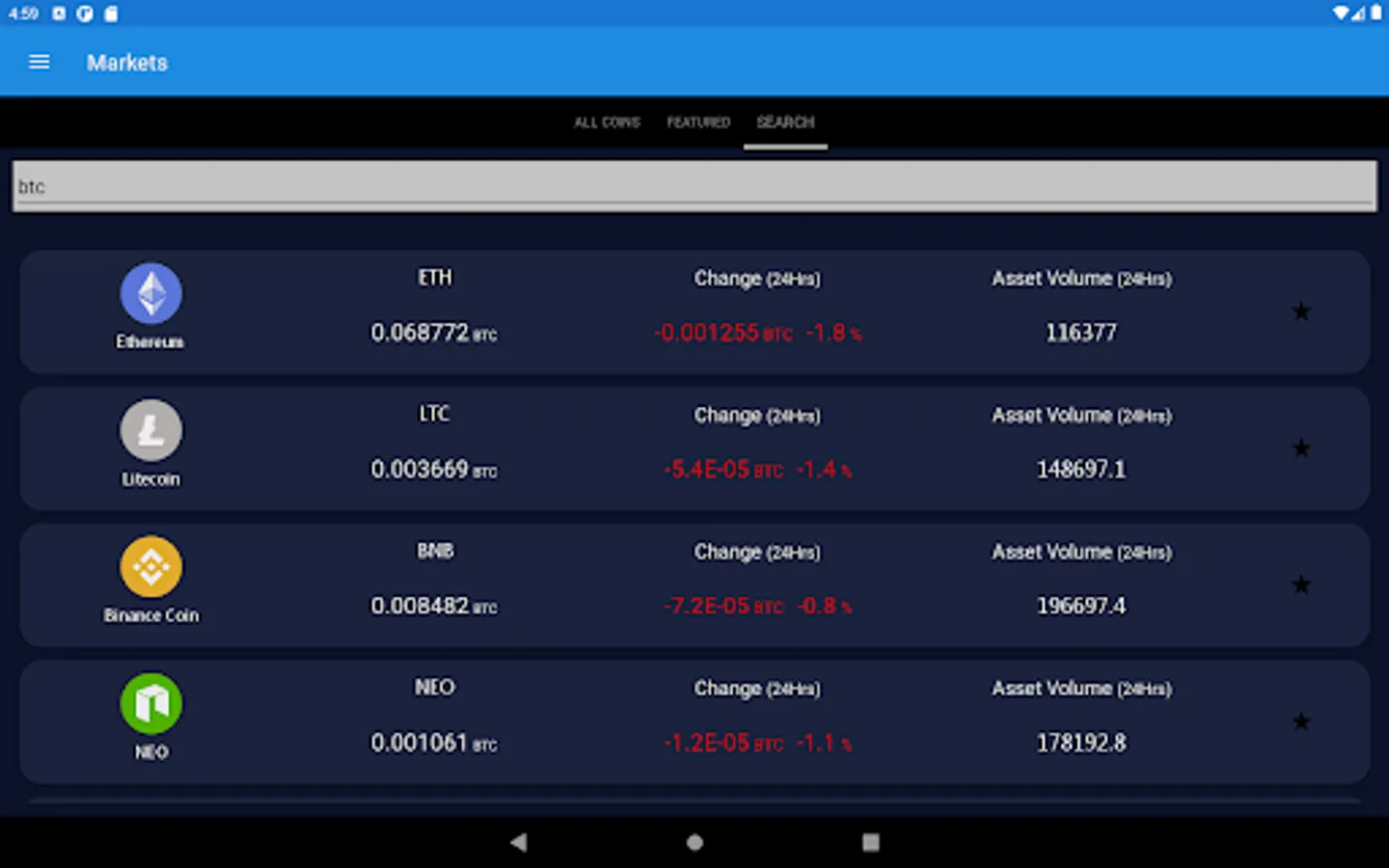Viewport: 1389px width, 868px height.
Task: Click the Binance Coin volume 196697.4
Action: coord(1081,606)
